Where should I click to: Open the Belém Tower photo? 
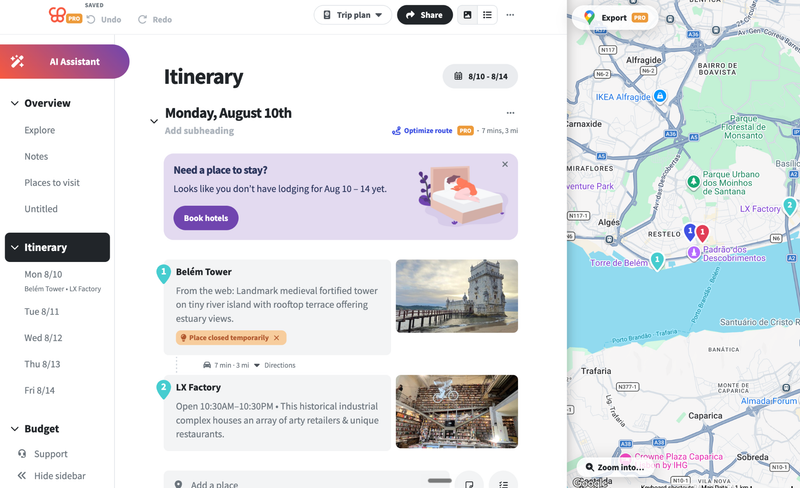click(x=457, y=296)
